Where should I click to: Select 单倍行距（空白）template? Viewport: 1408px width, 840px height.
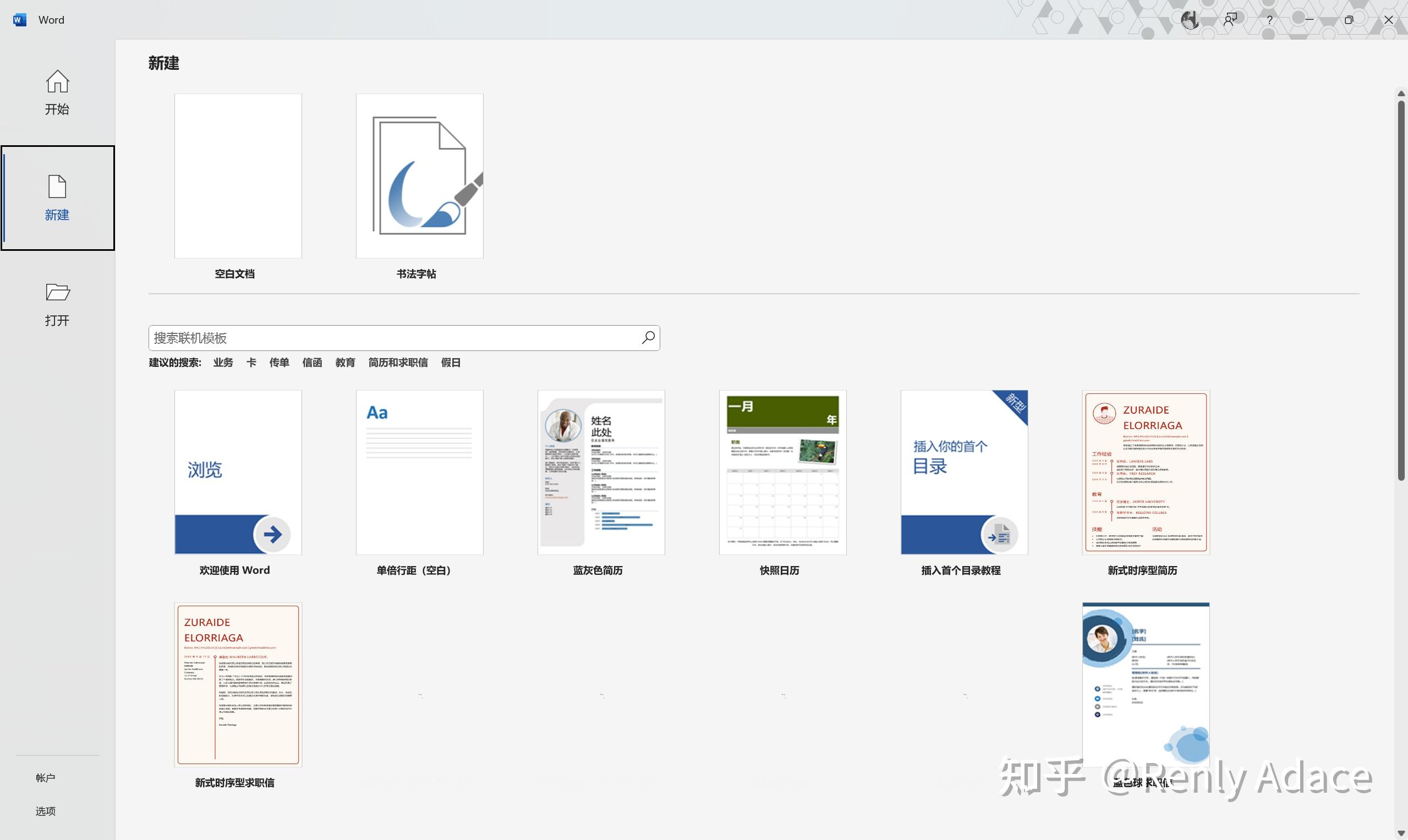click(x=419, y=472)
